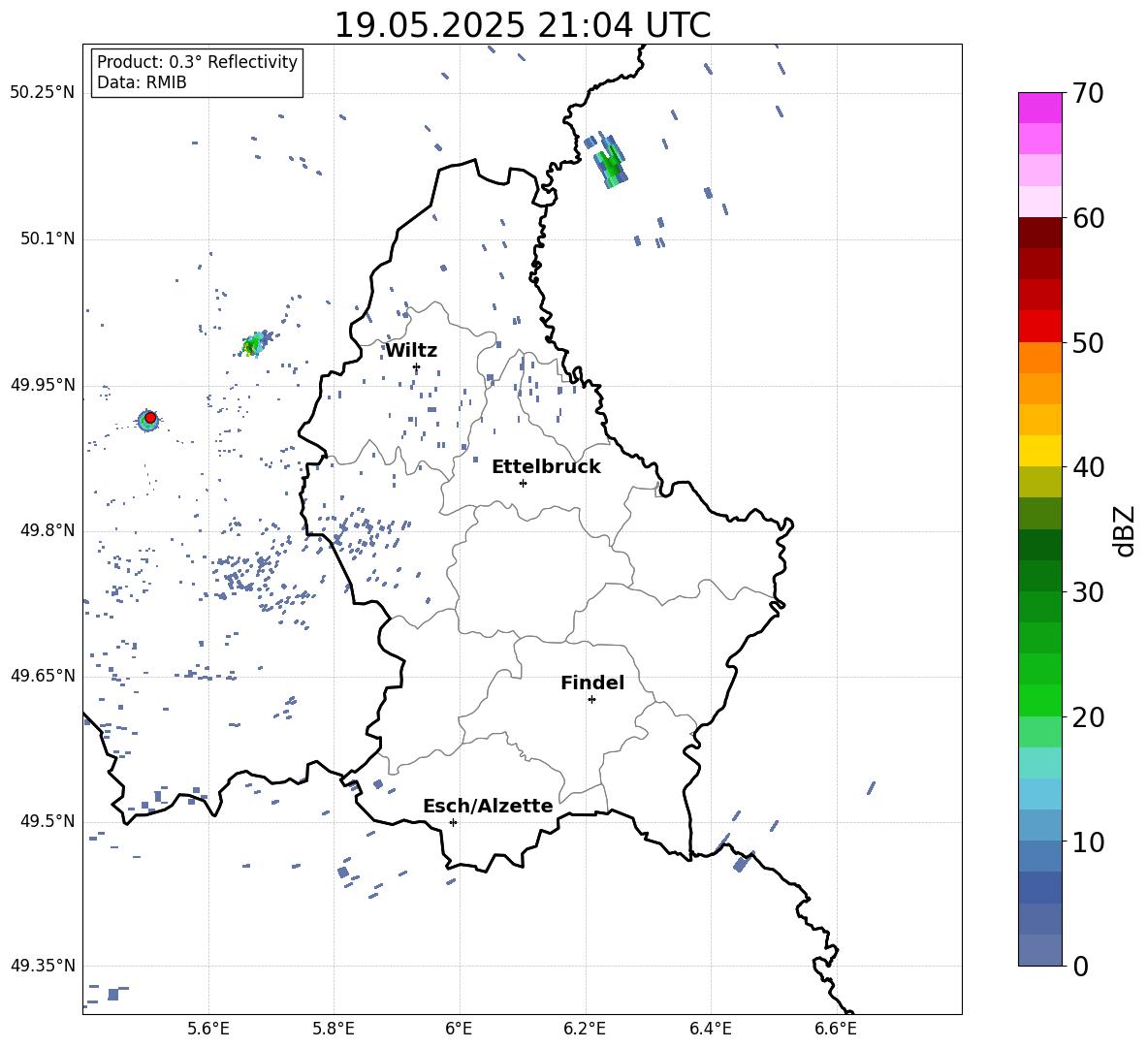Image resolution: width=1148 pixels, height=1048 pixels.
Task: Click the 50 value on the colorbar
Action: [1087, 343]
